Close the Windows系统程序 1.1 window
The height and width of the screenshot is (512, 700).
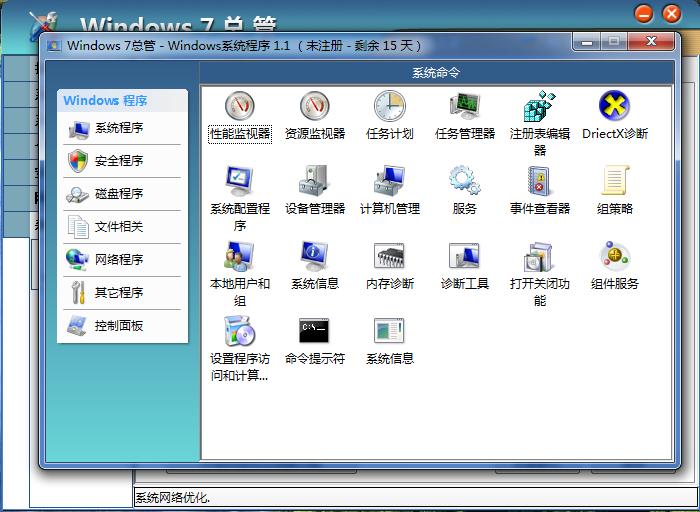point(651,42)
